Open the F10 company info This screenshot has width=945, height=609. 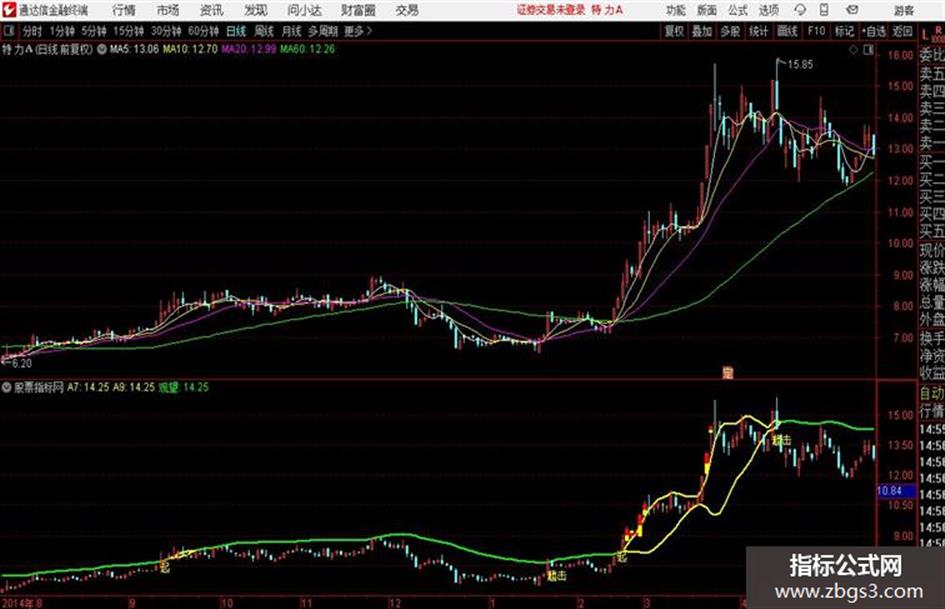coord(816,31)
